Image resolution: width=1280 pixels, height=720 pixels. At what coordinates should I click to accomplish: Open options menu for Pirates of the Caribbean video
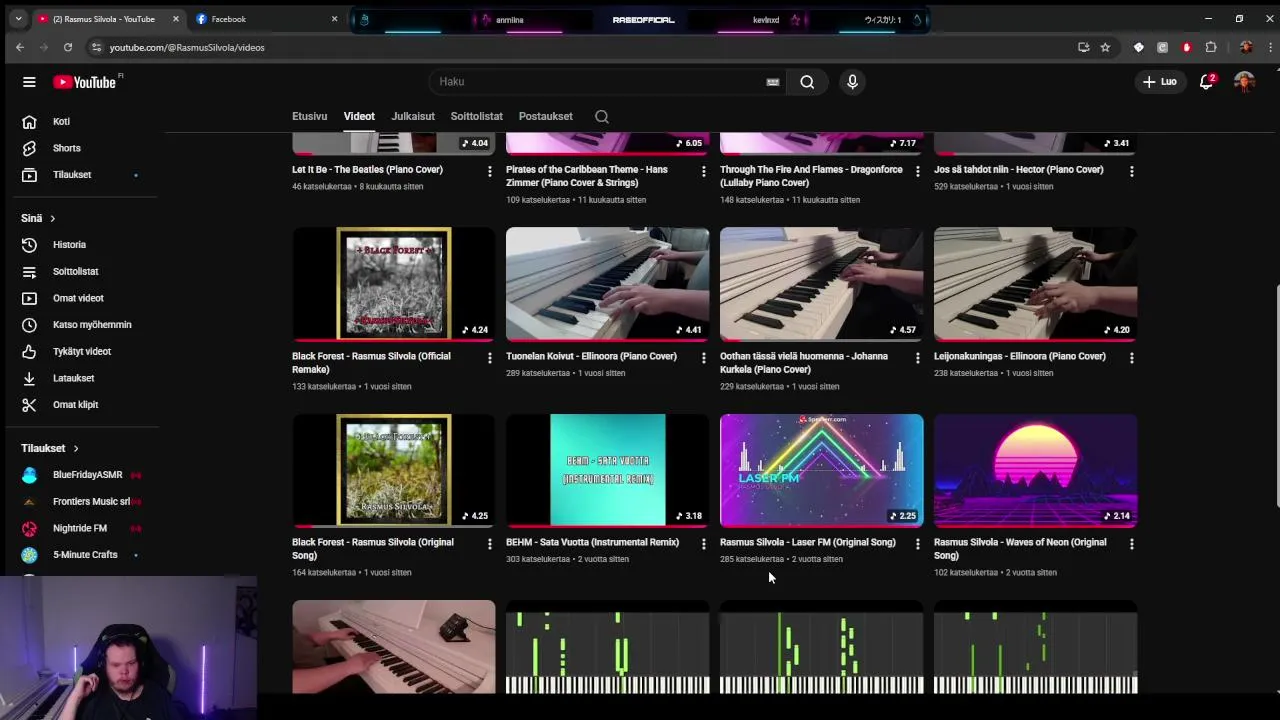pyautogui.click(x=703, y=171)
